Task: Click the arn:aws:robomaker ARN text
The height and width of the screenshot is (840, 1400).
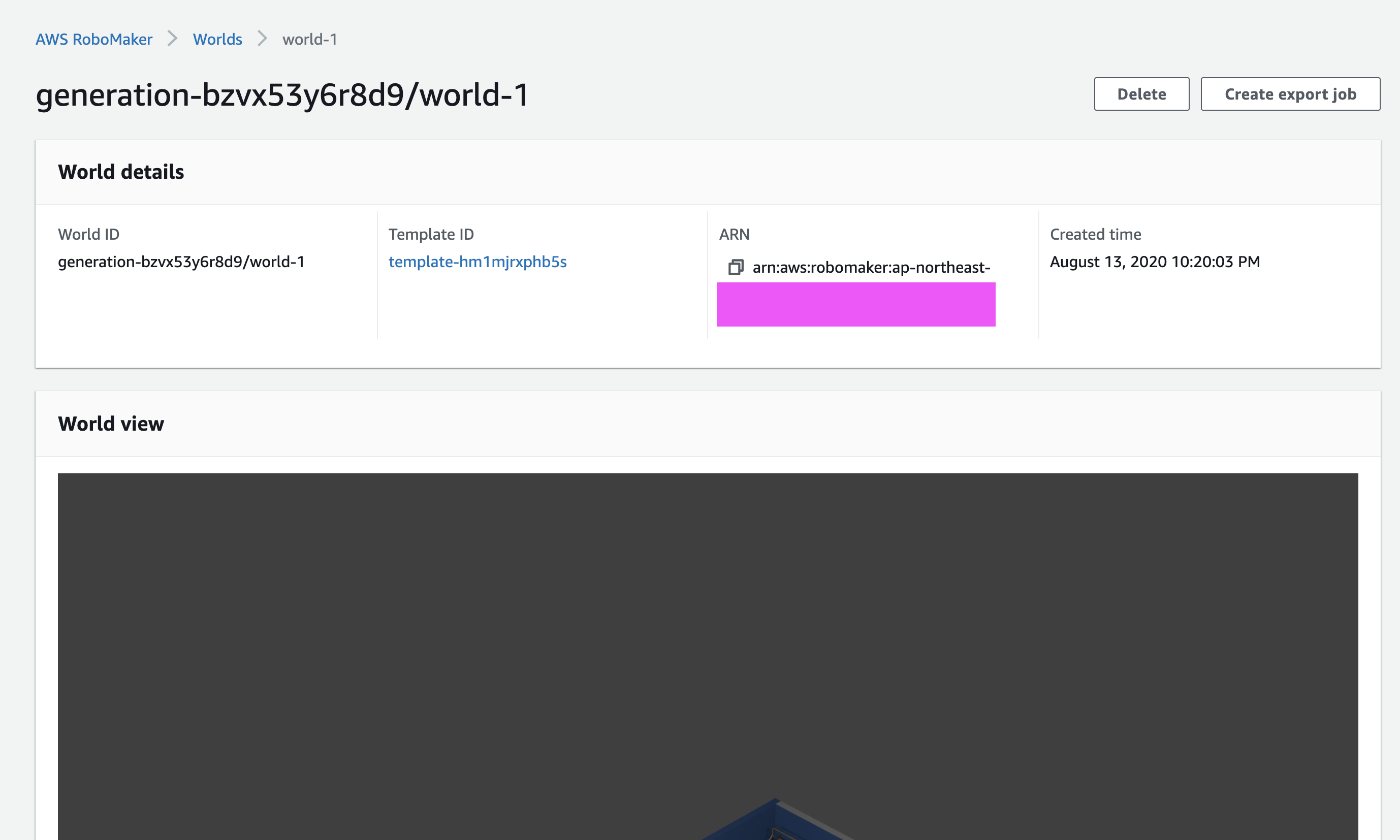Action: point(871,267)
